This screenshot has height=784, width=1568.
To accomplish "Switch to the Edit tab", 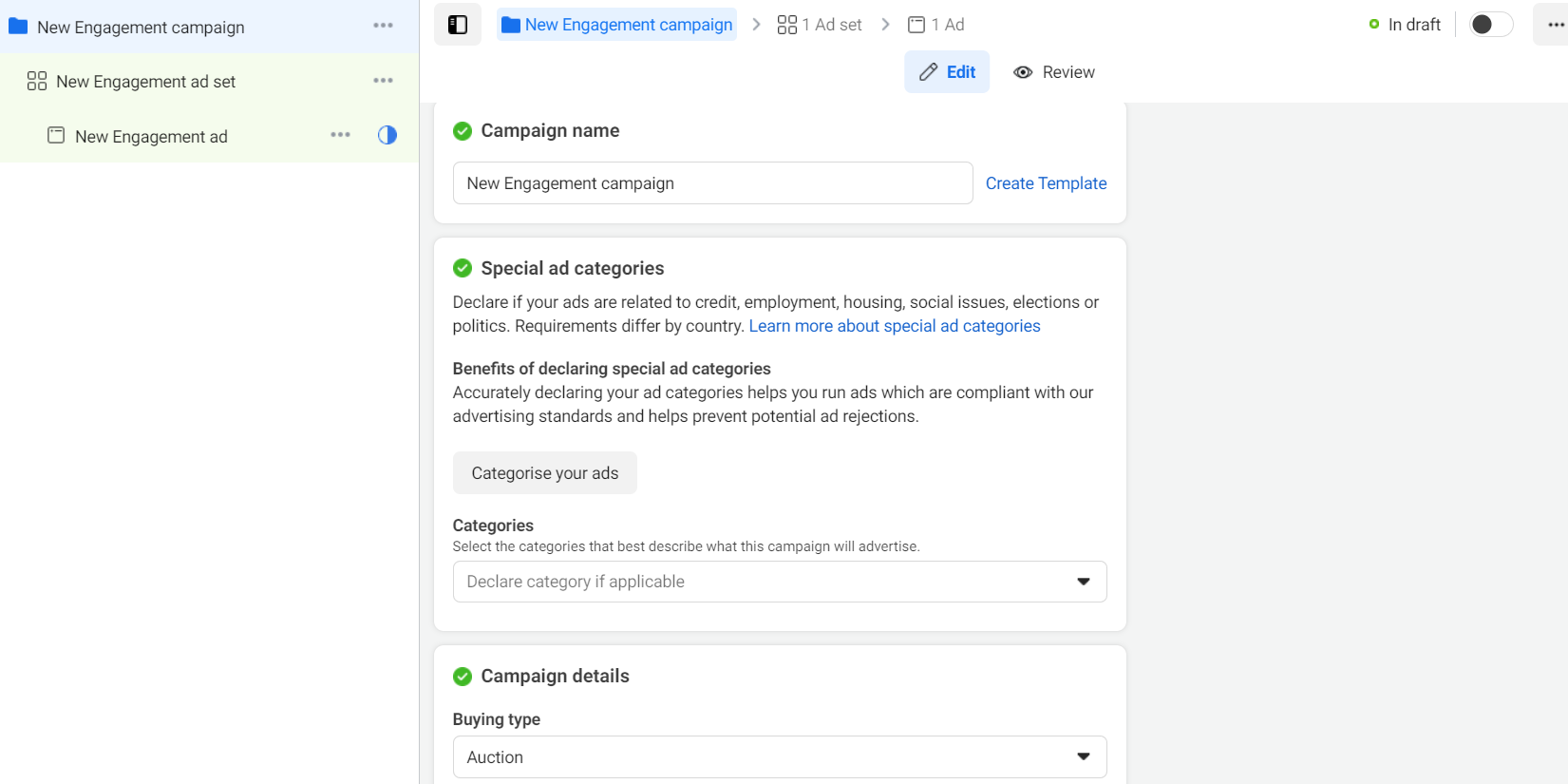I will [x=947, y=72].
